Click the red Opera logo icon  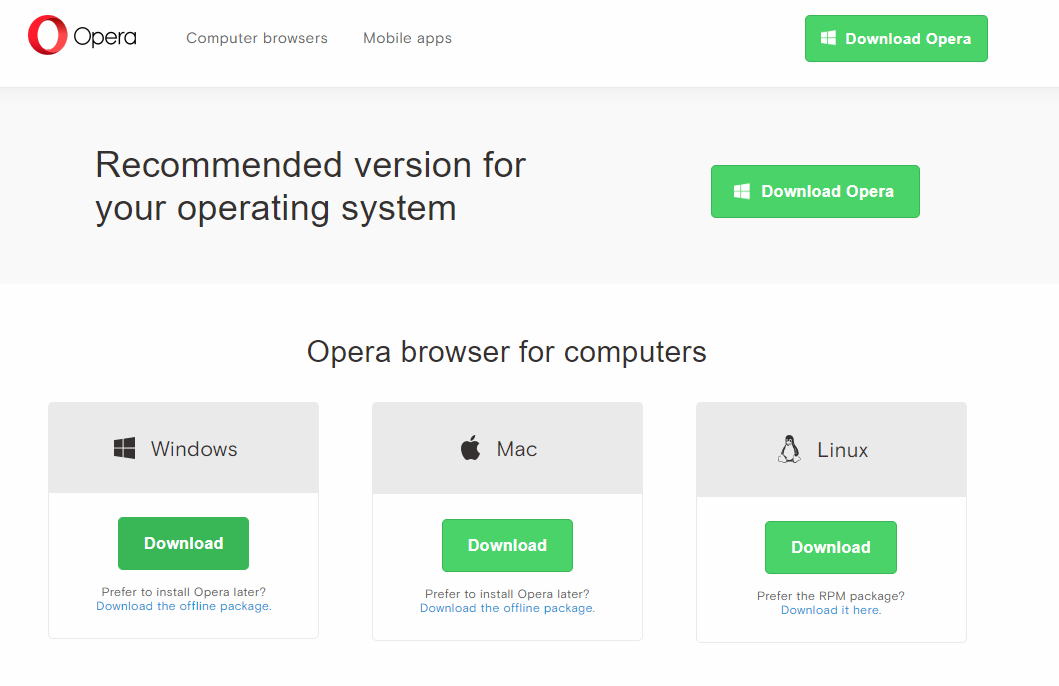coord(47,36)
